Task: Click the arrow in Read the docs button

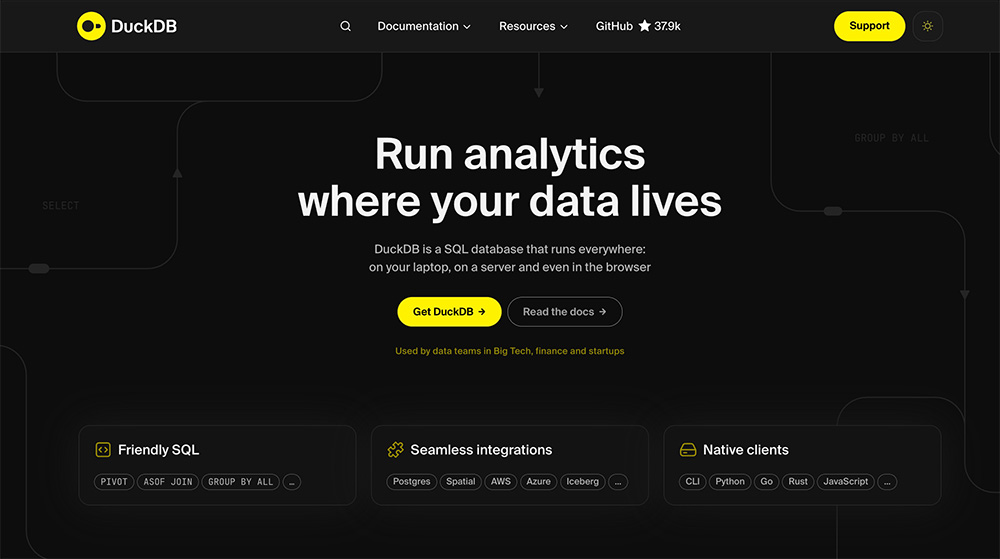Action: (x=603, y=312)
